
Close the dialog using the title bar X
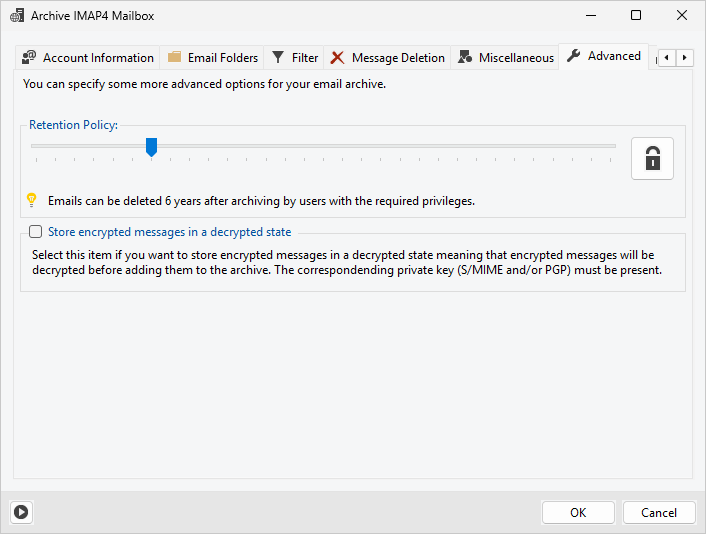click(x=682, y=16)
